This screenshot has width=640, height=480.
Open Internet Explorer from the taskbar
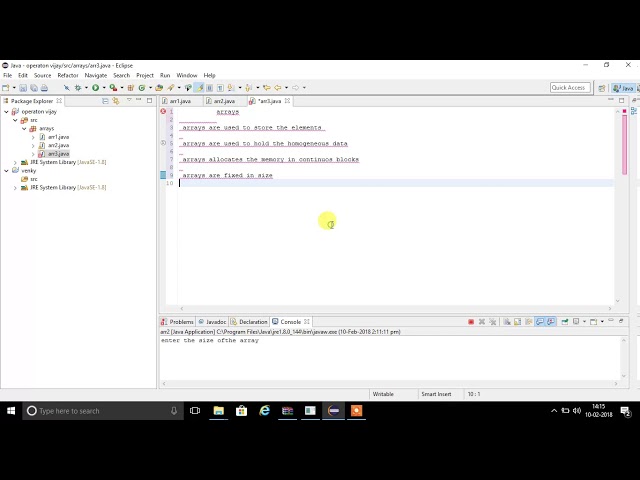(x=264, y=411)
